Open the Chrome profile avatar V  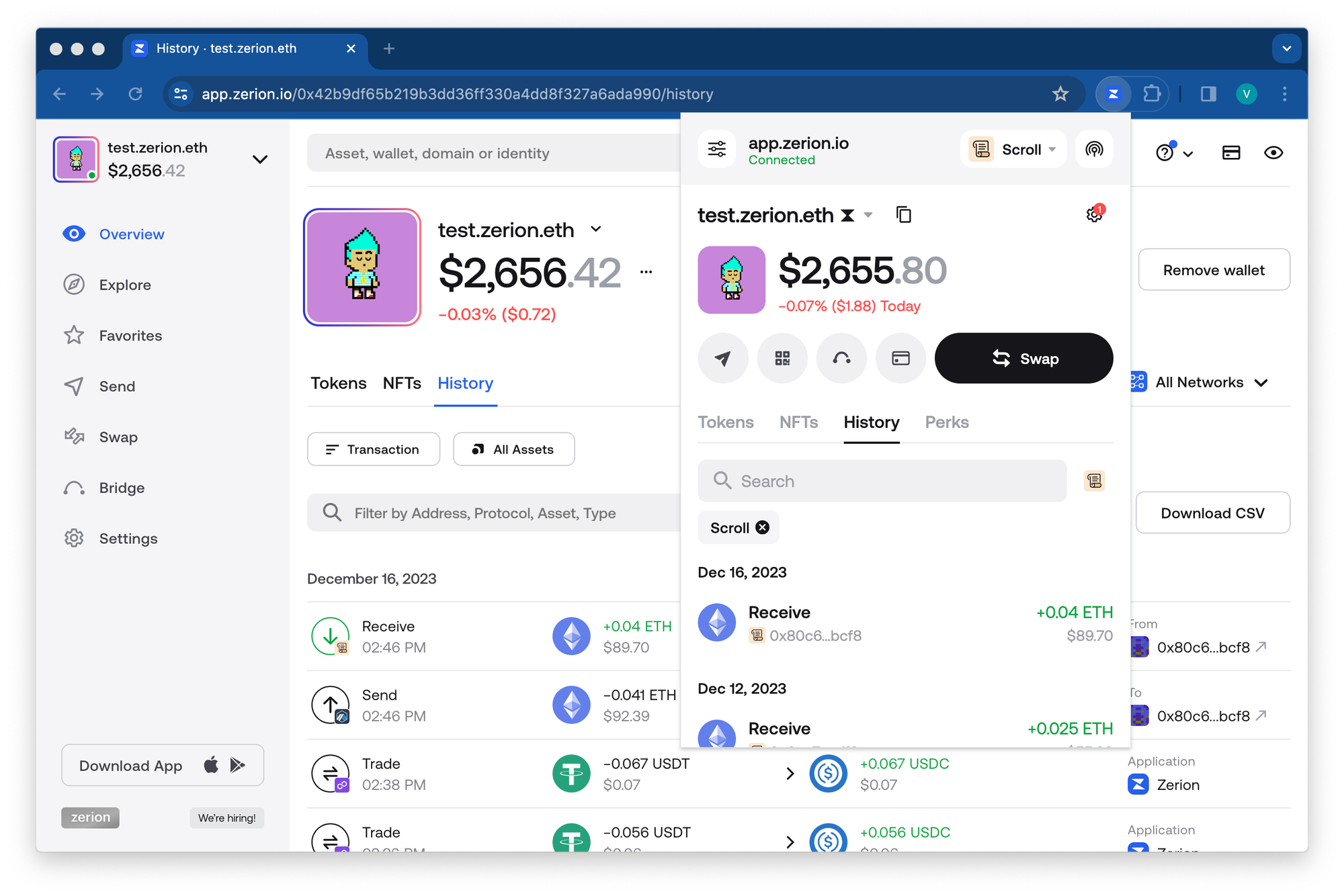[x=1246, y=94]
